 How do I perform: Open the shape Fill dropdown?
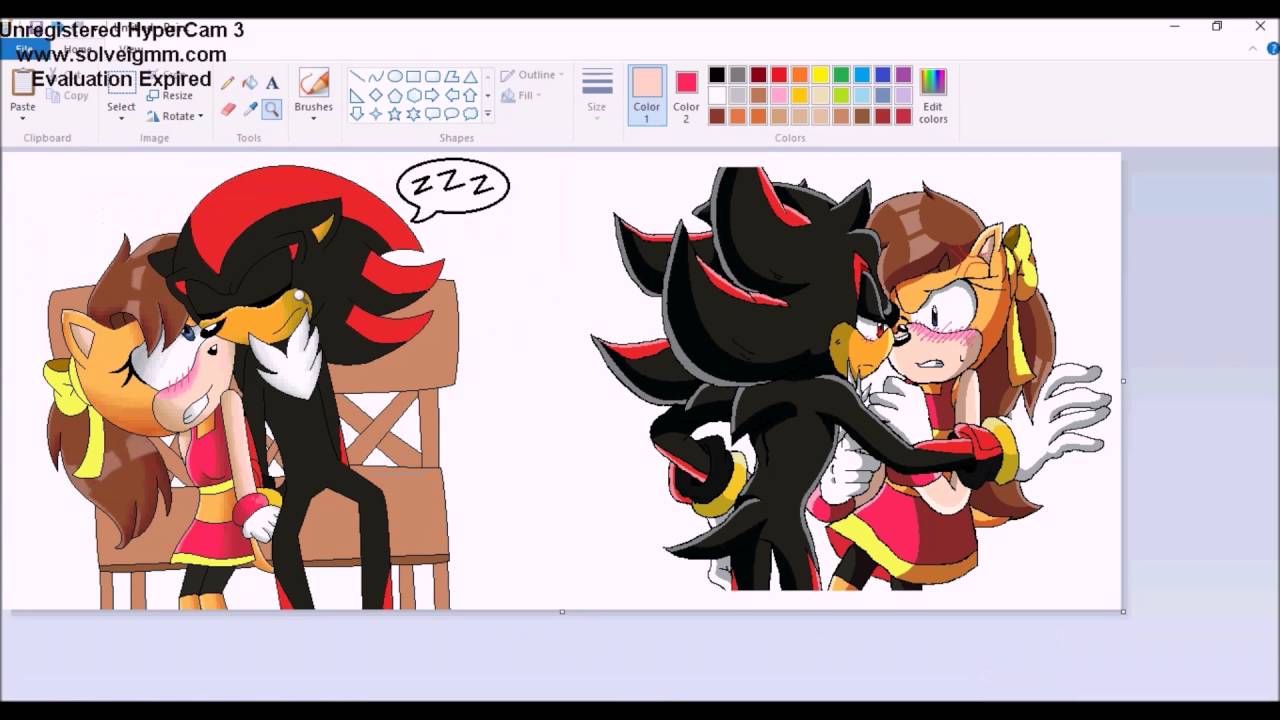click(521, 96)
